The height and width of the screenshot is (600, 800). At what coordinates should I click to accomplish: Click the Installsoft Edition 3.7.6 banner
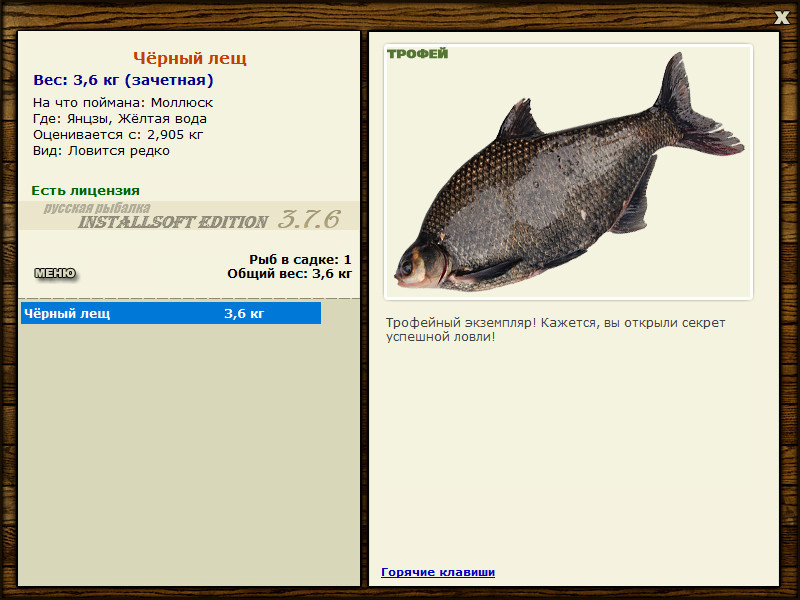[x=189, y=216]
